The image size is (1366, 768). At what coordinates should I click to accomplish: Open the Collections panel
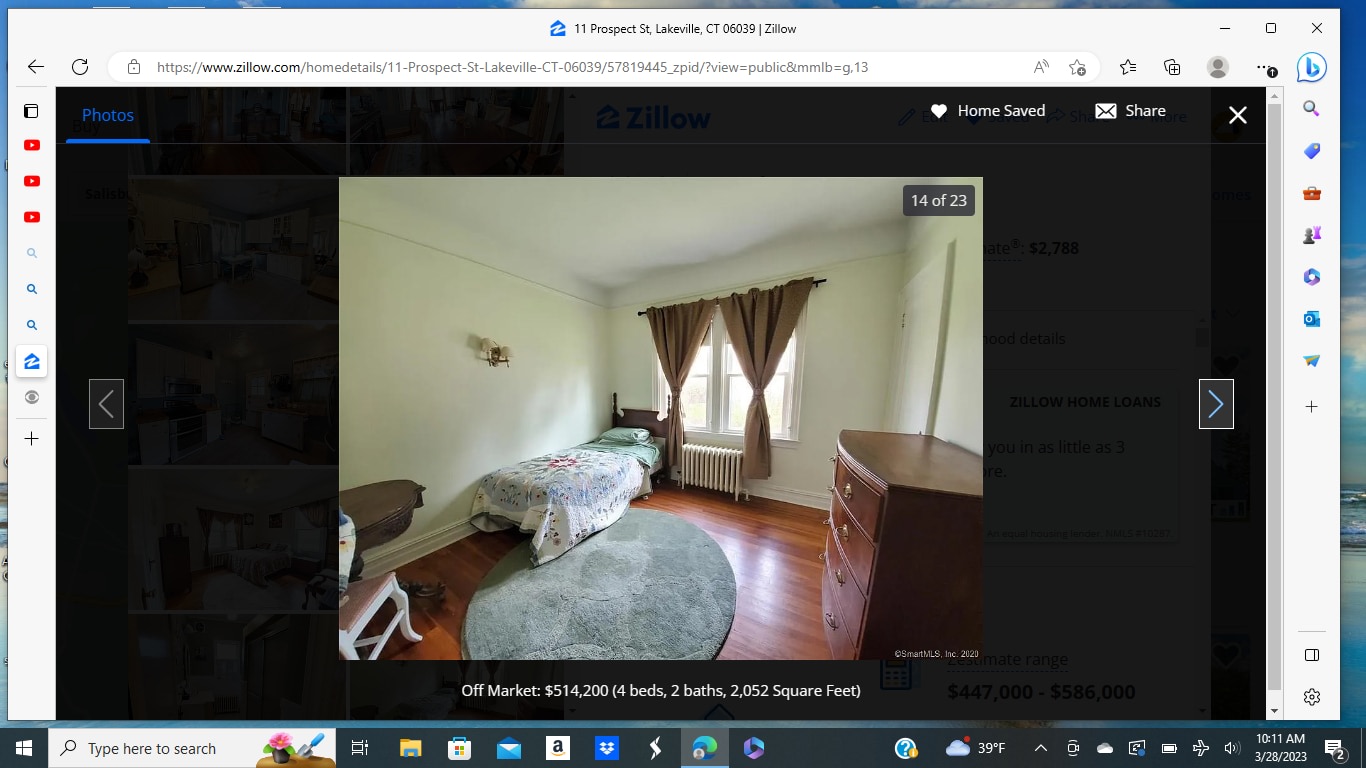click(1172, 67)
